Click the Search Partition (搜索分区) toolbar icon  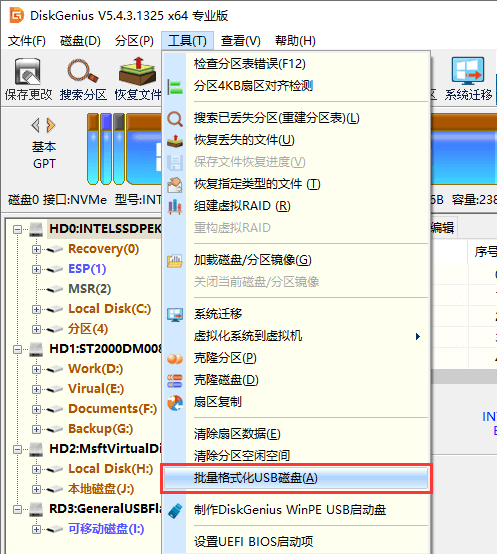point(83,71)
